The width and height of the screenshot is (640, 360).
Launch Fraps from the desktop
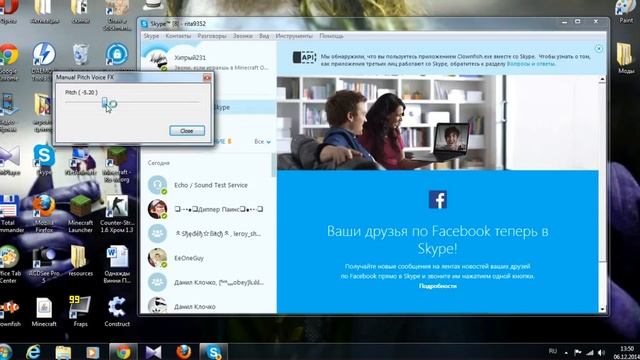click(80, 311)
